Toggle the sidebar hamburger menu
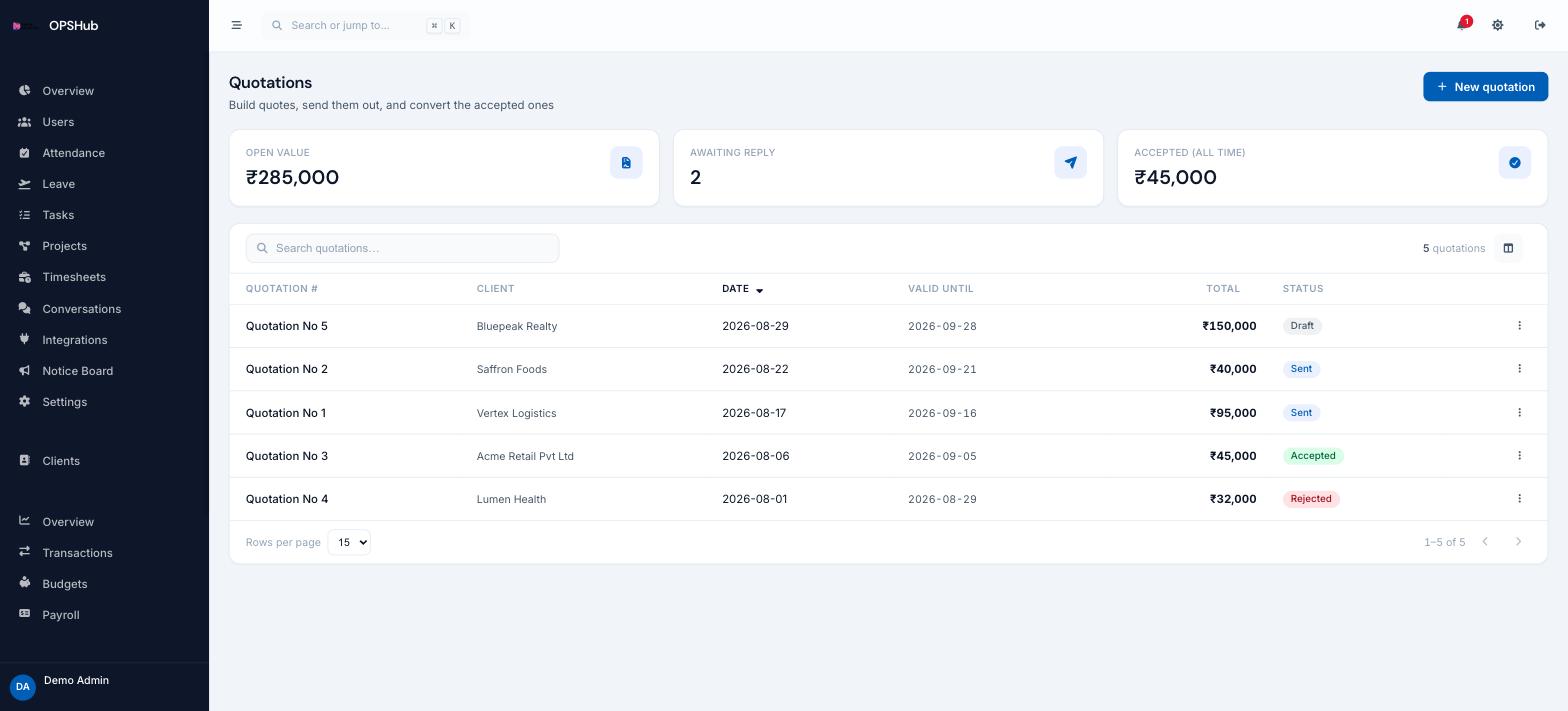 coord(236,25)
